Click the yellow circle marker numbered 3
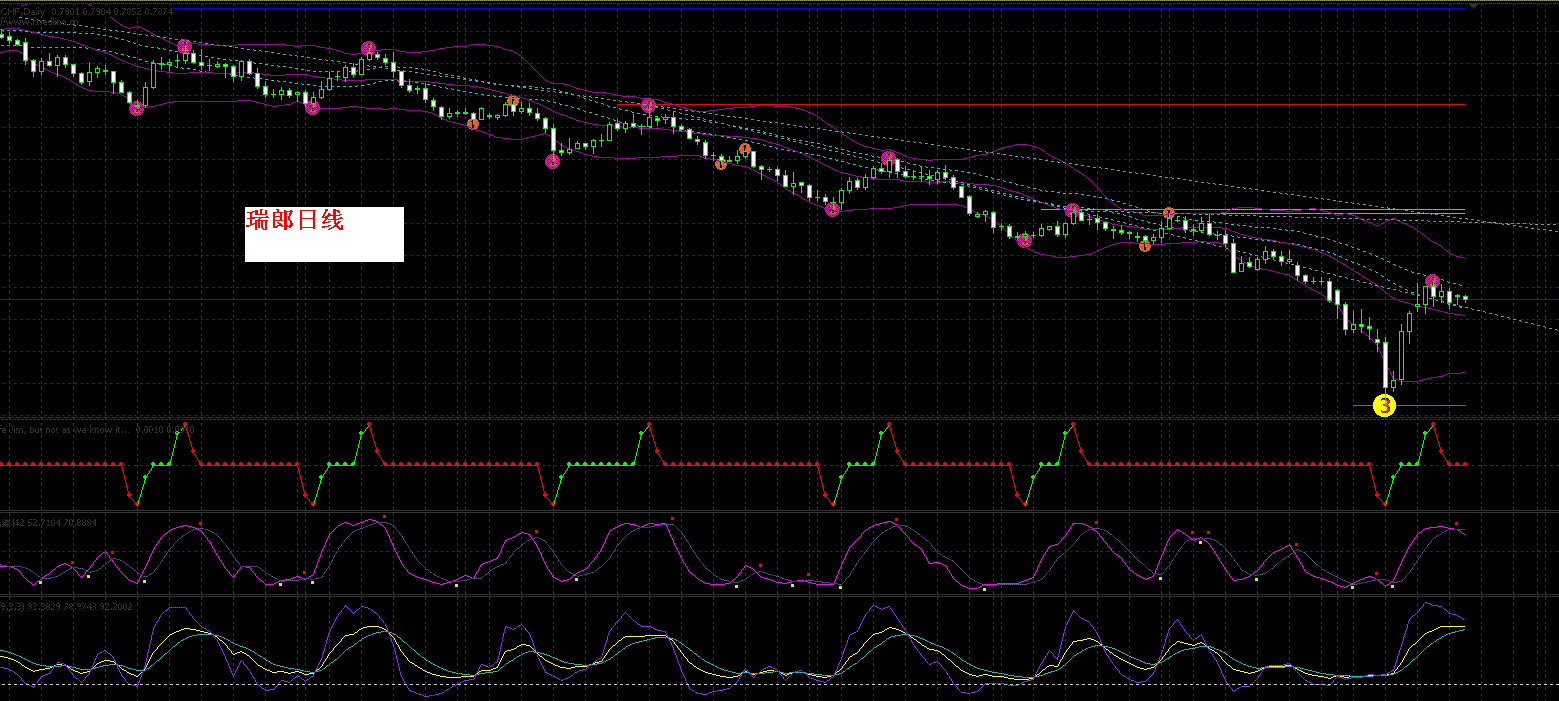Viewport: 1559px width, 701px height. tap(1384, 405)
